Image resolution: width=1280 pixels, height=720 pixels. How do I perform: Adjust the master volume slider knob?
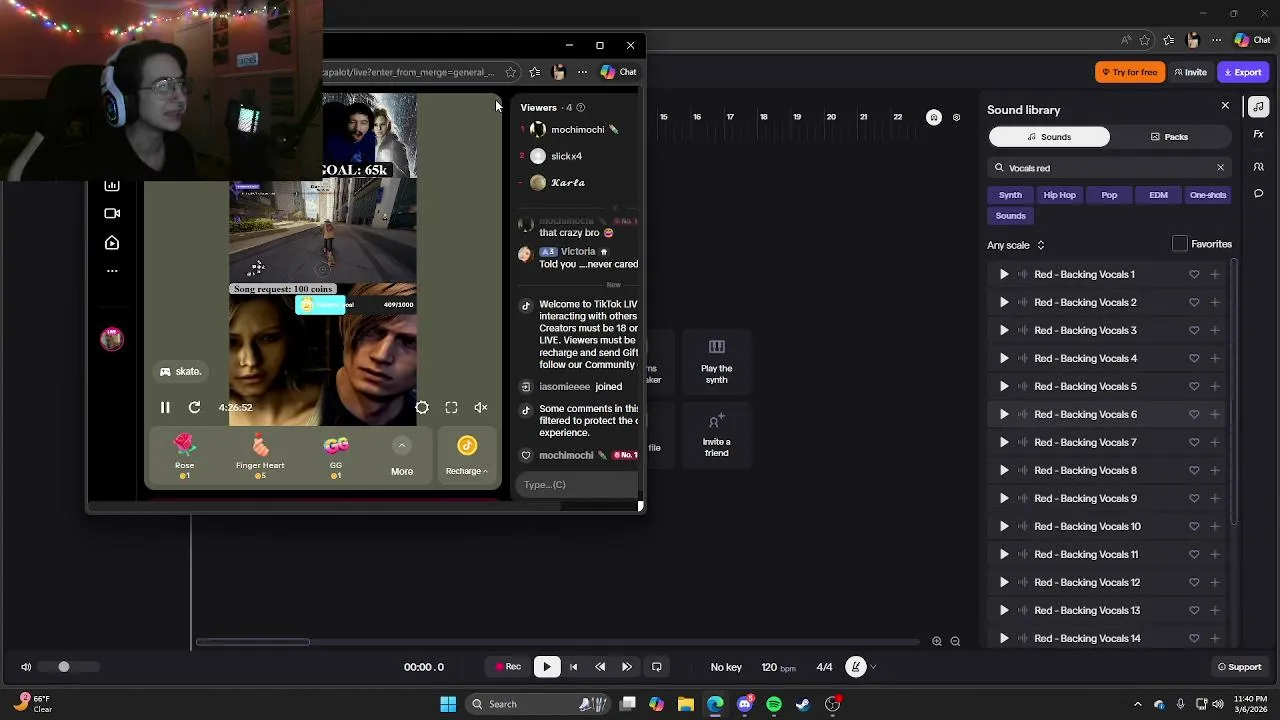pyautogui.click(x=63, y=667)
